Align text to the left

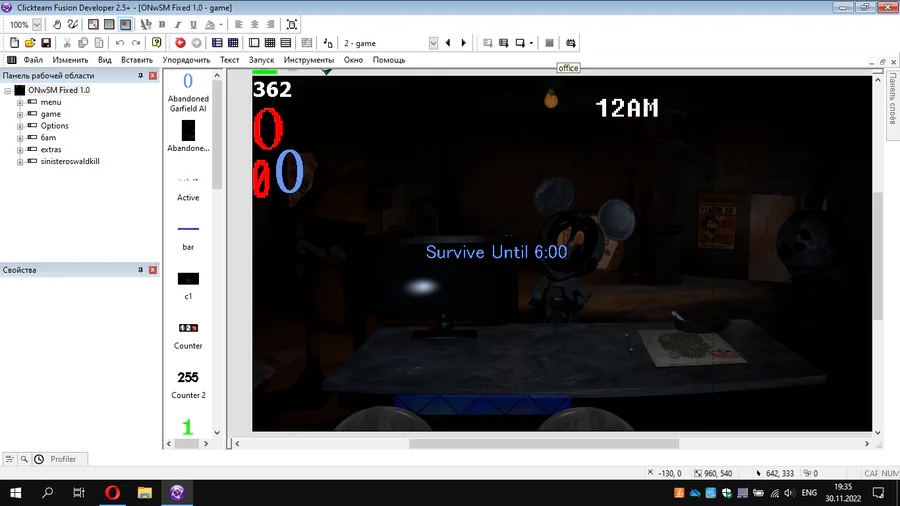pos(239,25)
